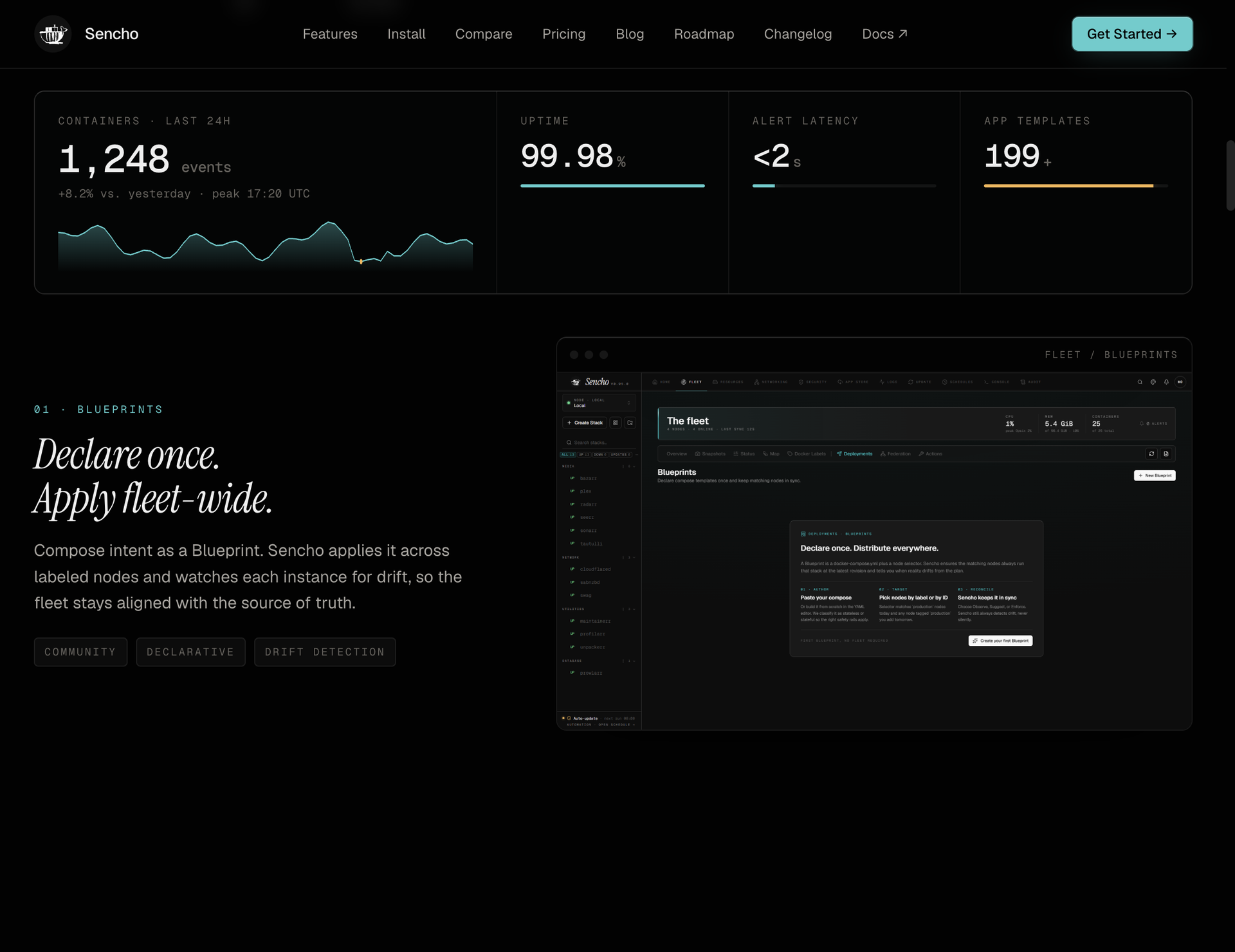Collapse the Utilities stack group
The height and width of the screenshot is (952, 1235).
tap(633, 609)
